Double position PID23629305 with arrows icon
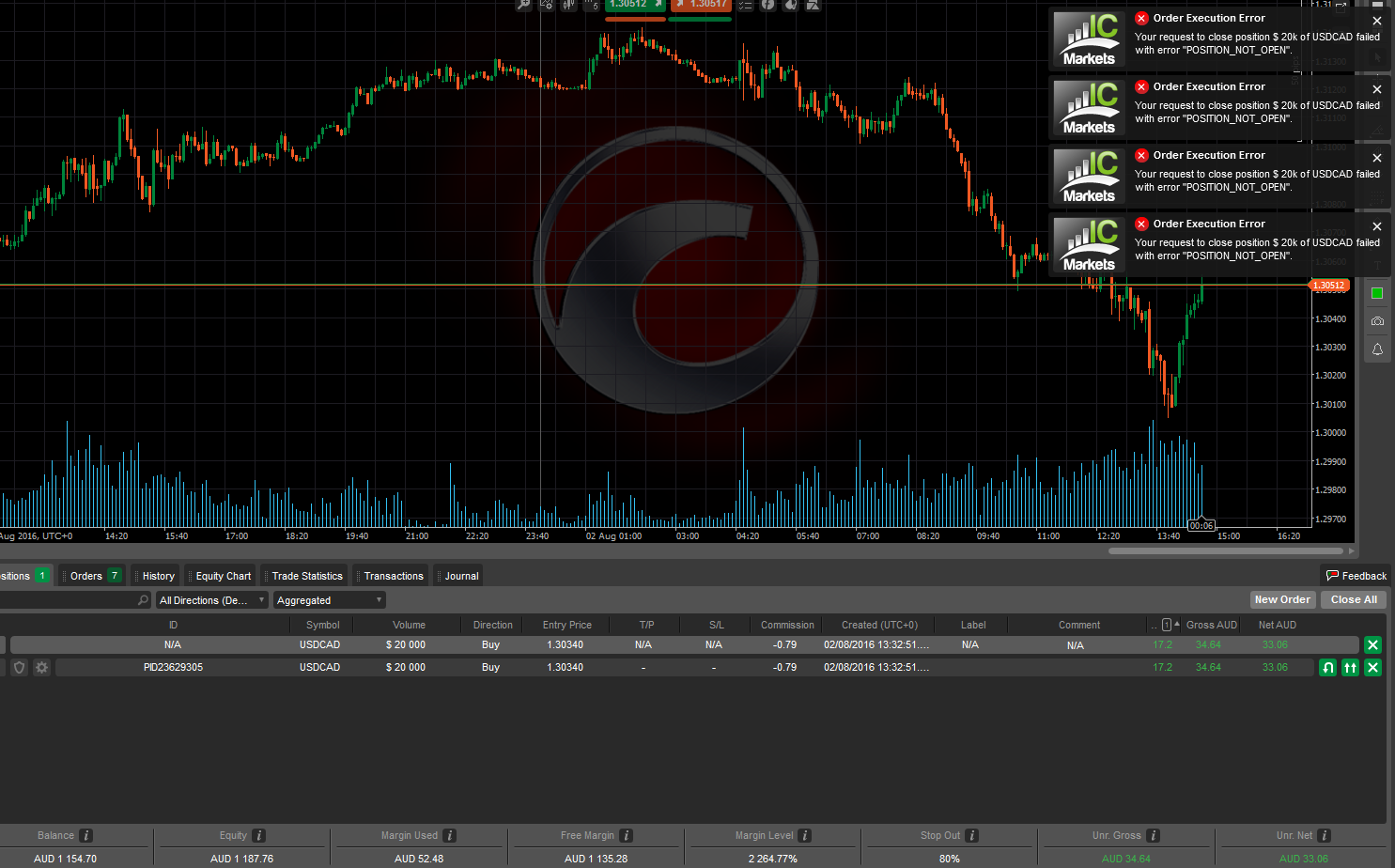The width and height of the screenshot is (1395, 868). 1350,667
